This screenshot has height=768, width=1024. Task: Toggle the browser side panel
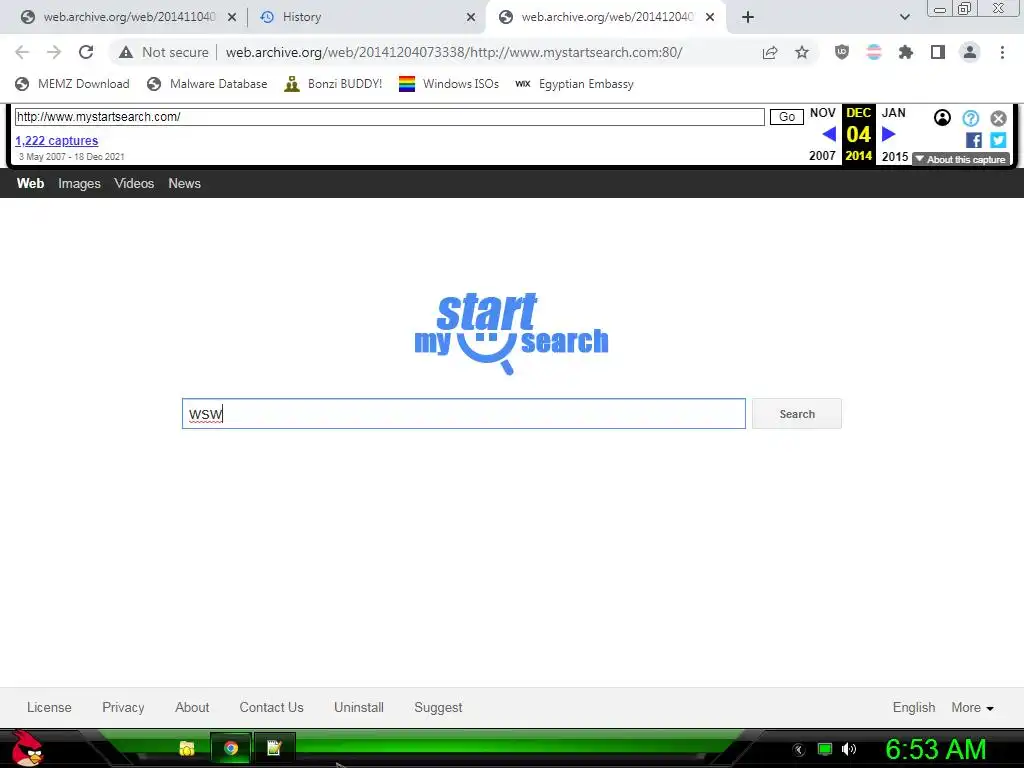click(x=938, y=52)
